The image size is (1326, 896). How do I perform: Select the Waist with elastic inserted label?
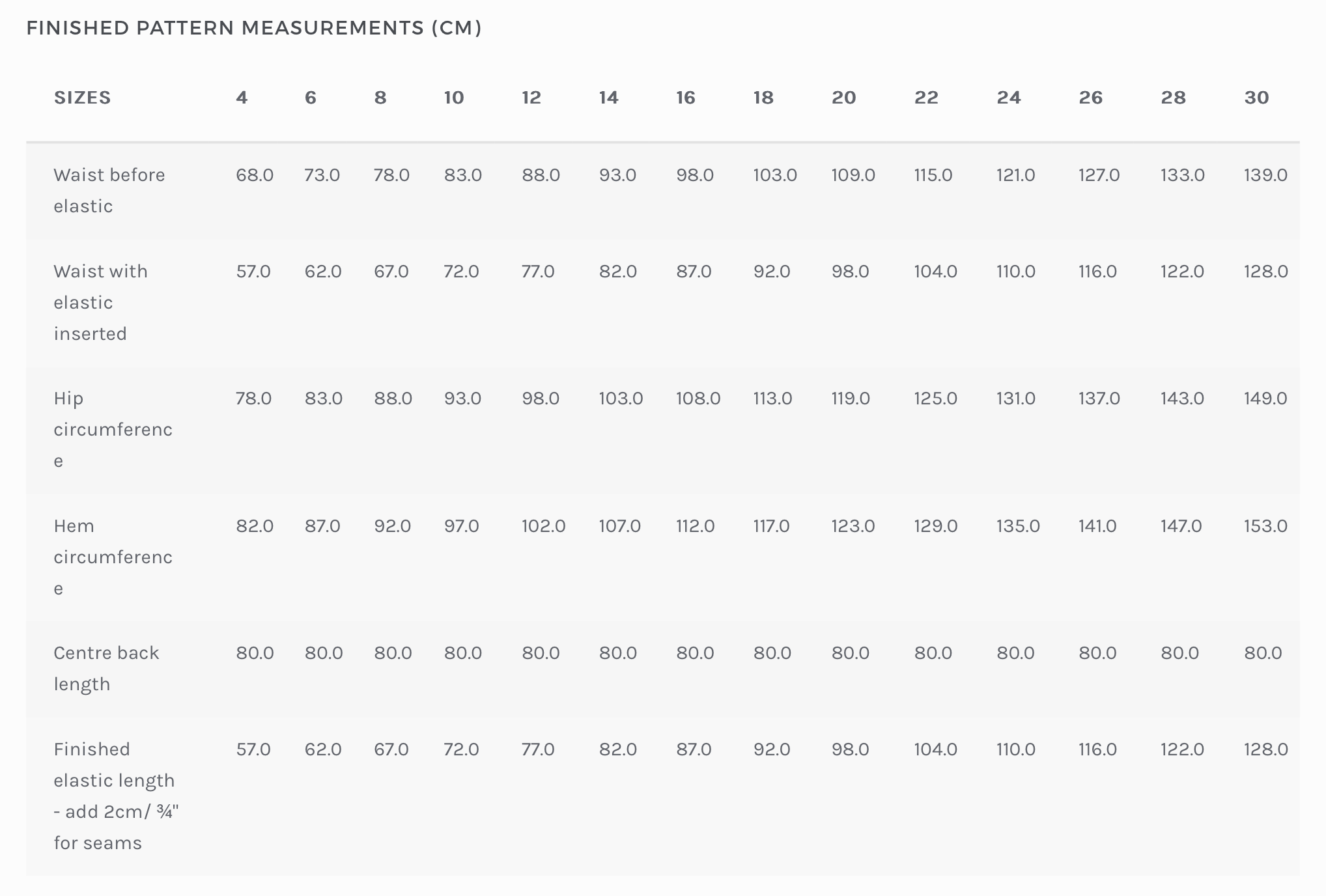100,302
